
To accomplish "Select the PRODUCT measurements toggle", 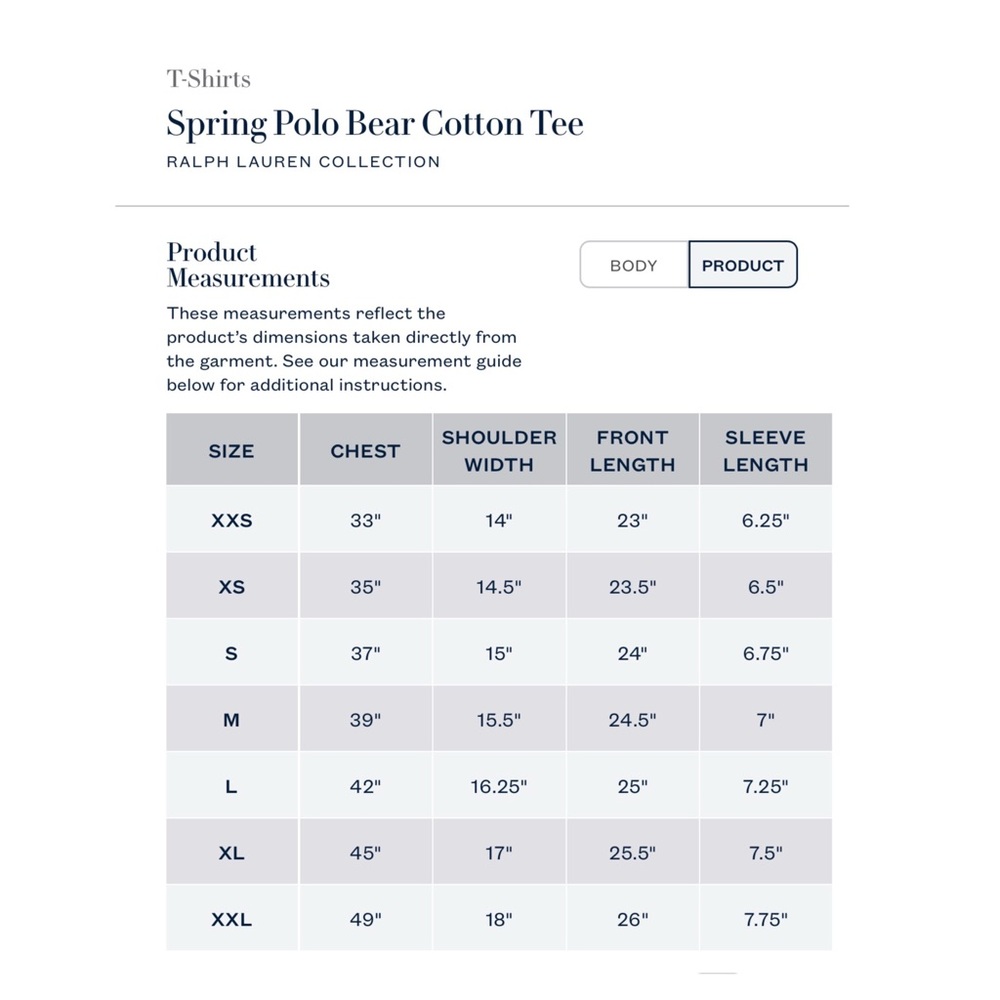I will pyautogui.click(x=743, y=265).
